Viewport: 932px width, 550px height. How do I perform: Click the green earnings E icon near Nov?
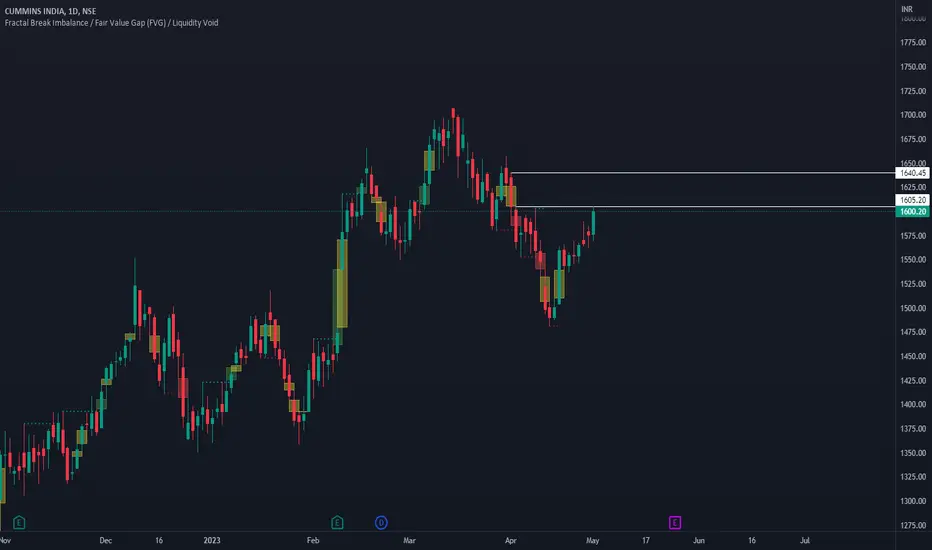coord(19,523)
